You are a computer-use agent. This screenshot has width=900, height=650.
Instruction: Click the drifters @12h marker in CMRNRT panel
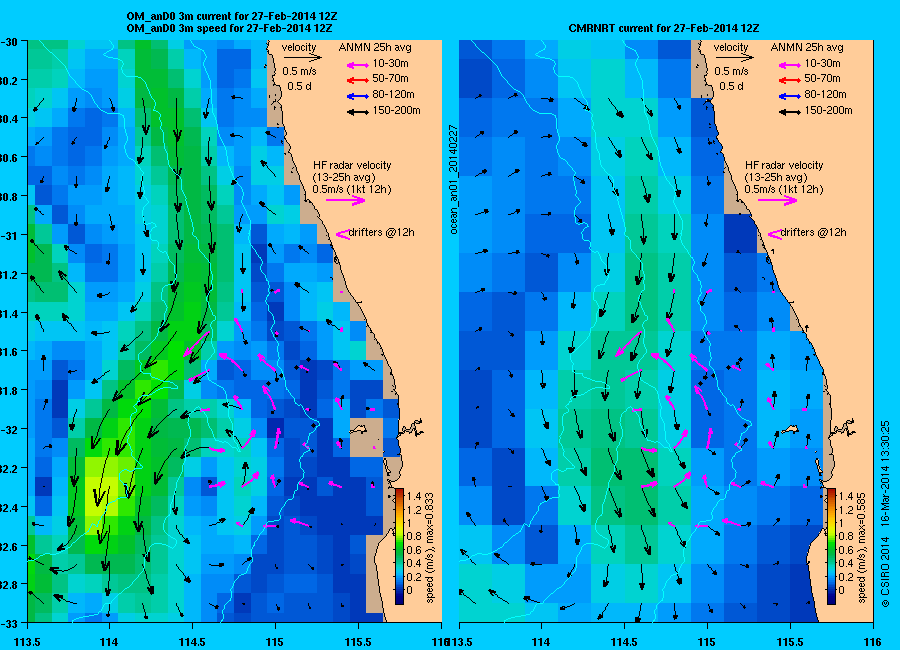coord(775,234)
